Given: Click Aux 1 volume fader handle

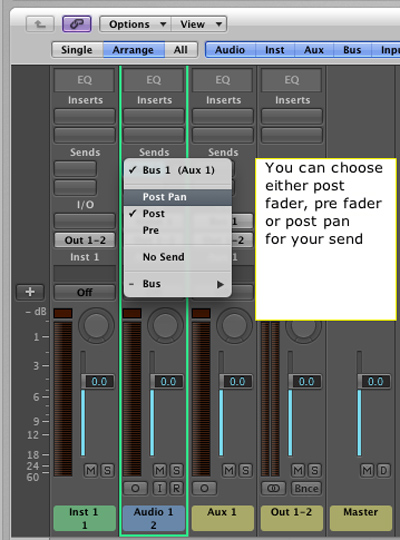Looking at the screenshot, I should (x=236, y=382).
